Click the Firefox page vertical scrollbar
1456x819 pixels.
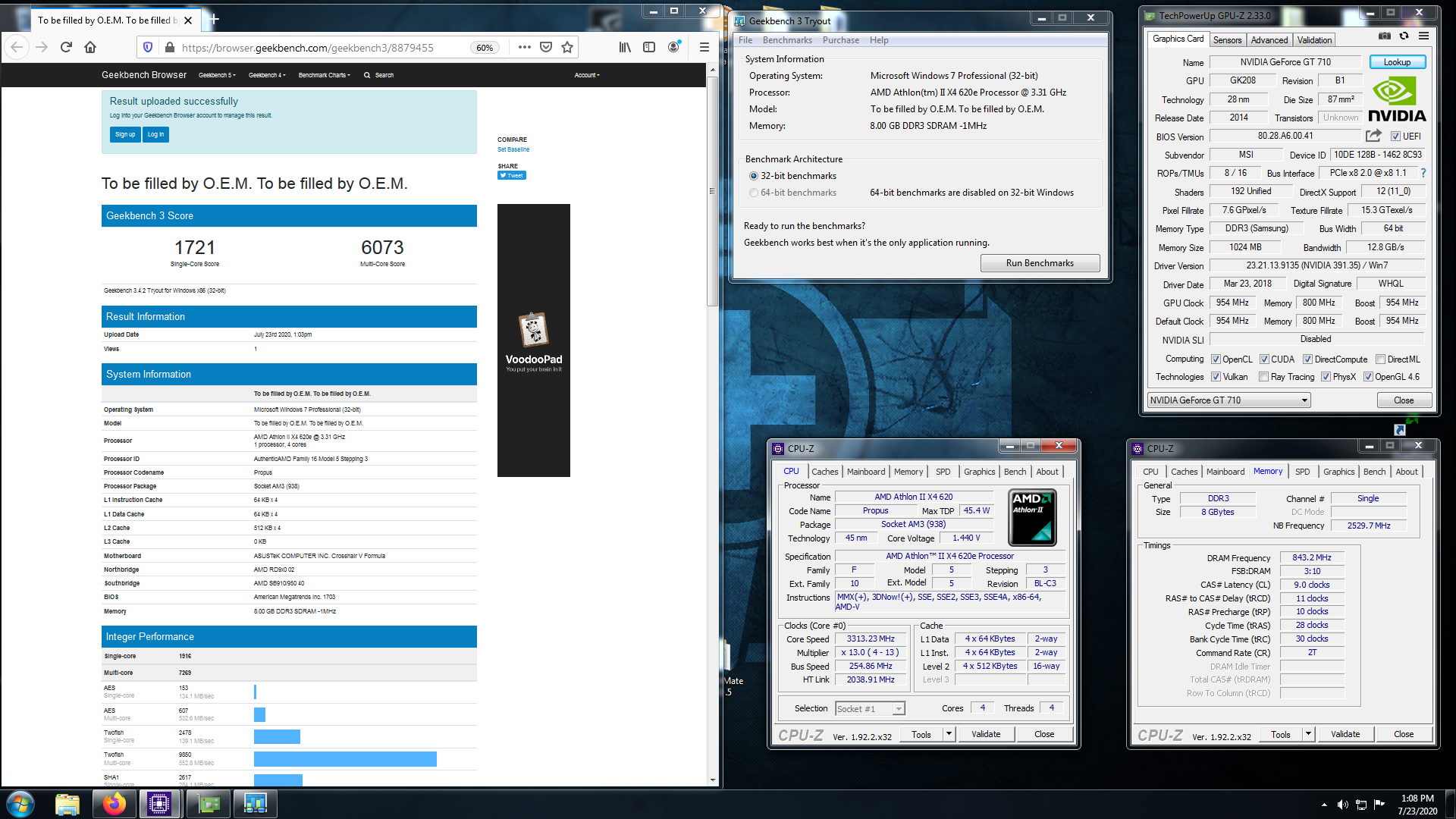click(712, 191)
